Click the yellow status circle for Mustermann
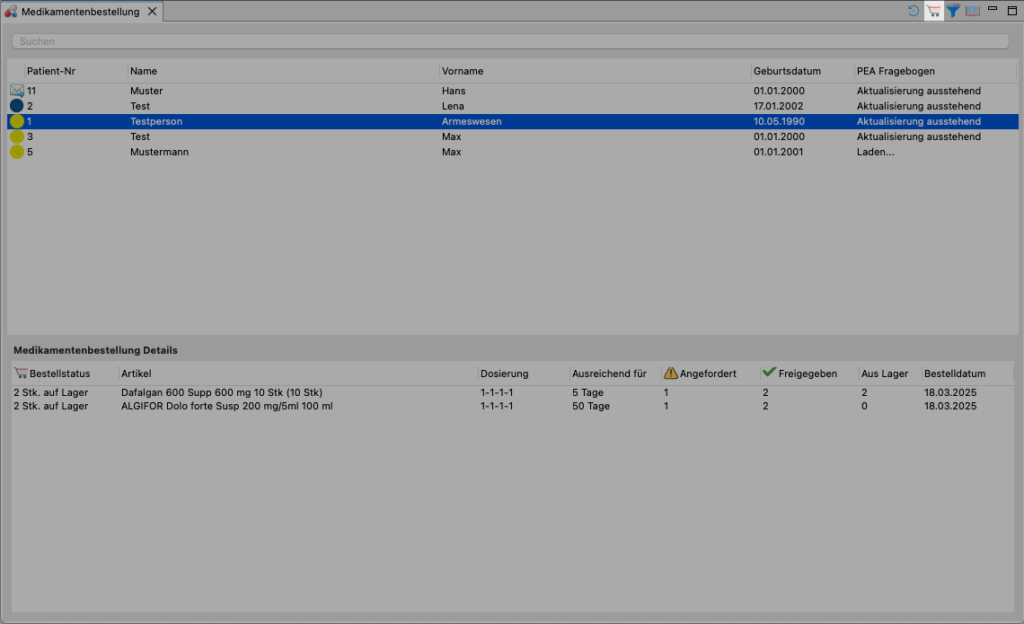This screenshot has width=1024, height=624. tap(17, 152)
